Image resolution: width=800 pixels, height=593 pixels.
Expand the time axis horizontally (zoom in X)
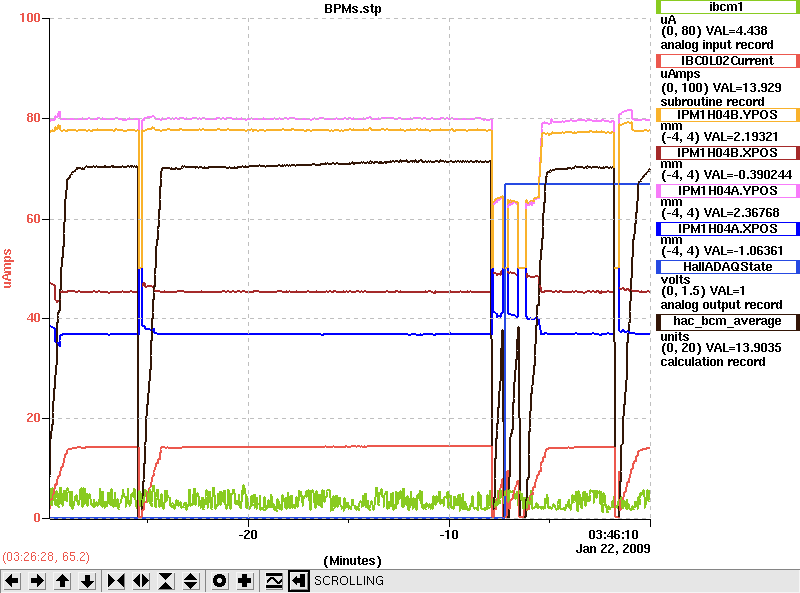141,581
